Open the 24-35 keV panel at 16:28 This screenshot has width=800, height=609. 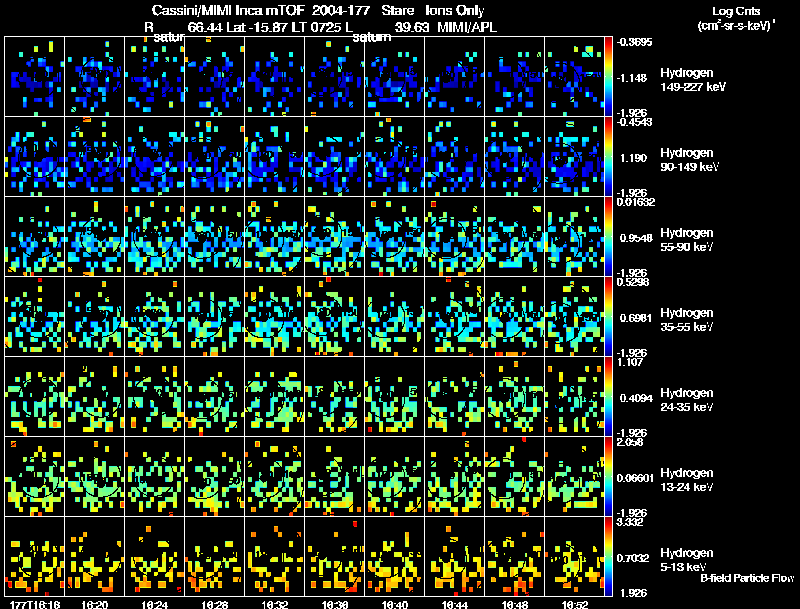click(214, 397)
